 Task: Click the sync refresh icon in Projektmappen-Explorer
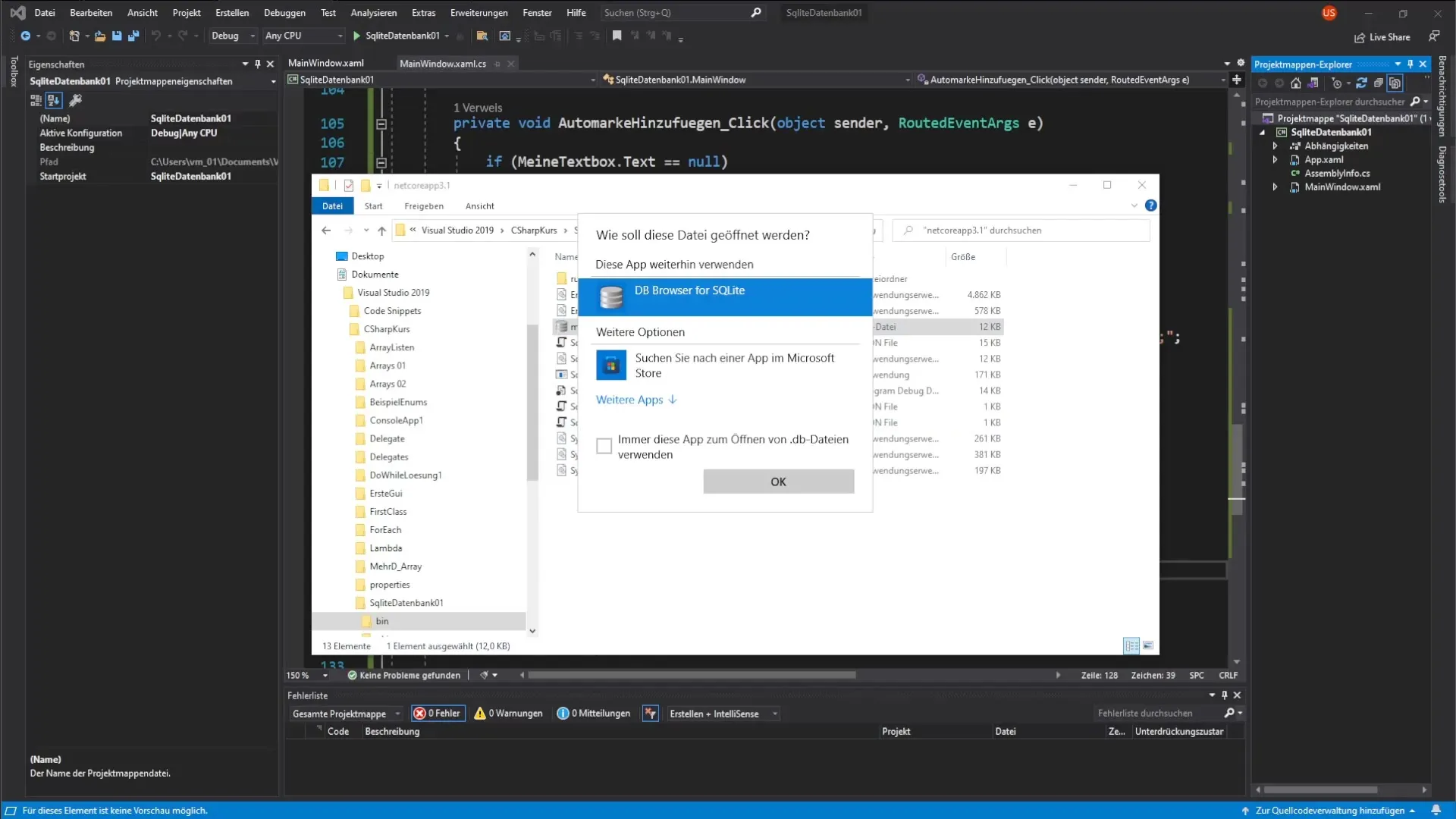tap(1361, 83)
